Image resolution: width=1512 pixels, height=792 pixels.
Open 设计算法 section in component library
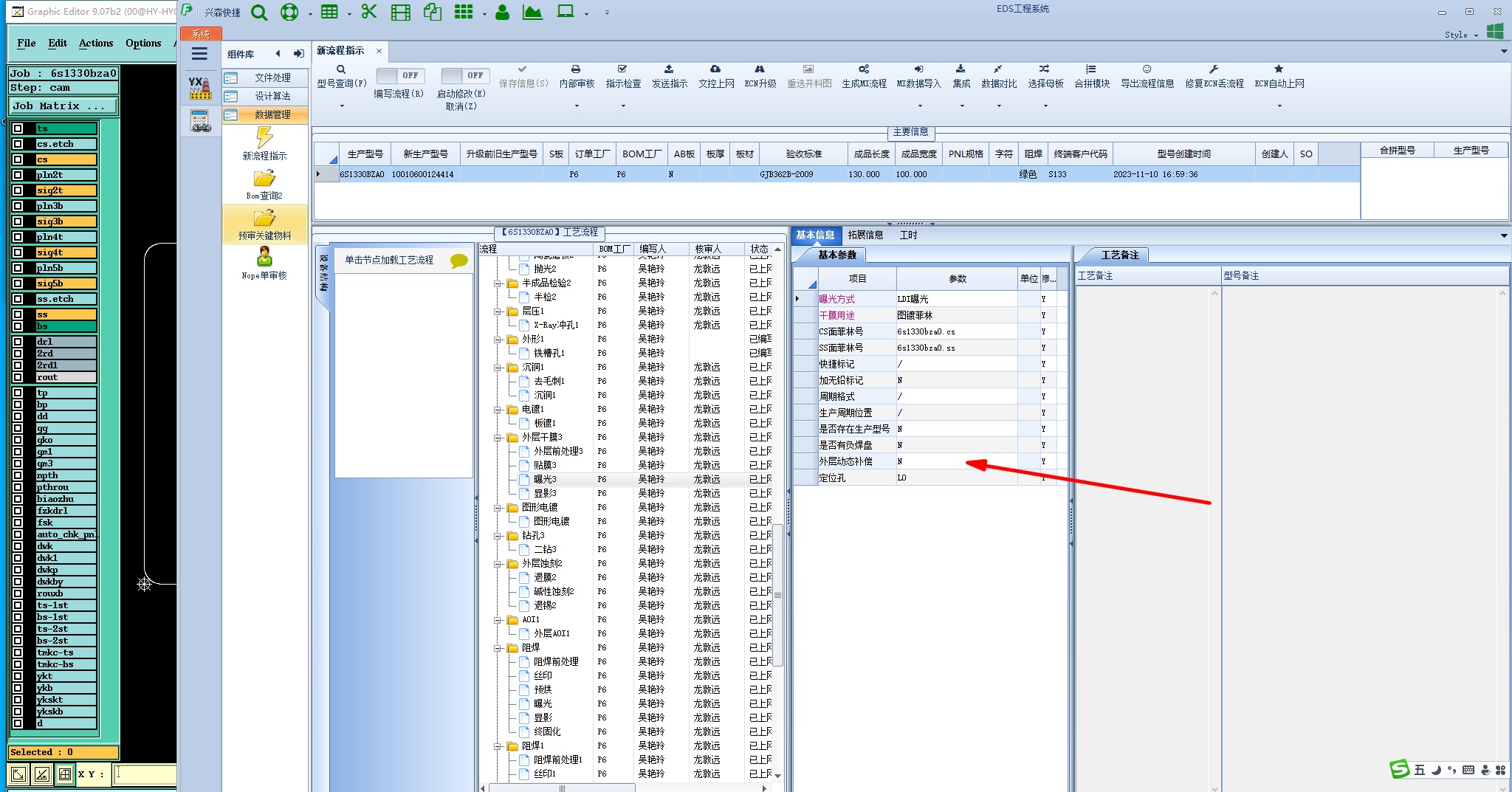[x=265, y=96]
